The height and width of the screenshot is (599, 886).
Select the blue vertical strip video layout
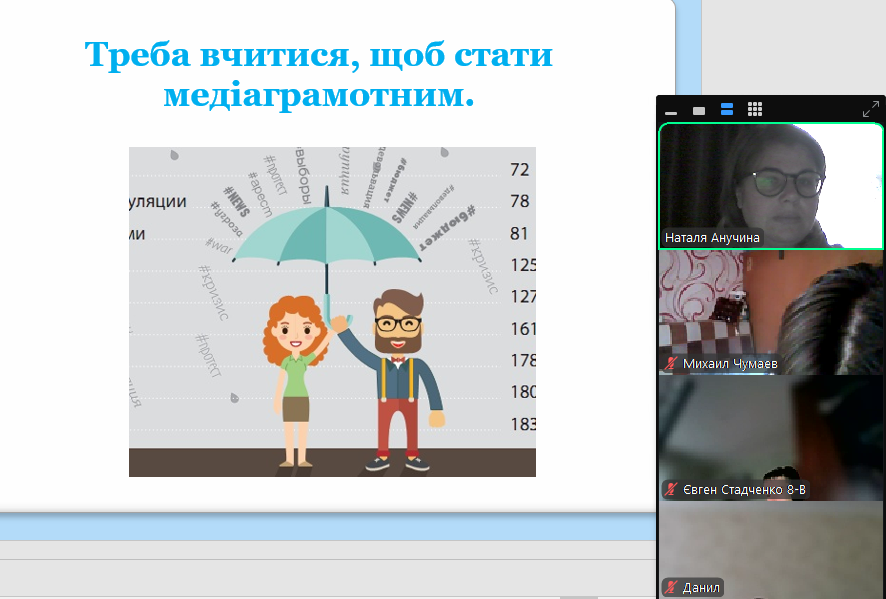click(727, 110)
